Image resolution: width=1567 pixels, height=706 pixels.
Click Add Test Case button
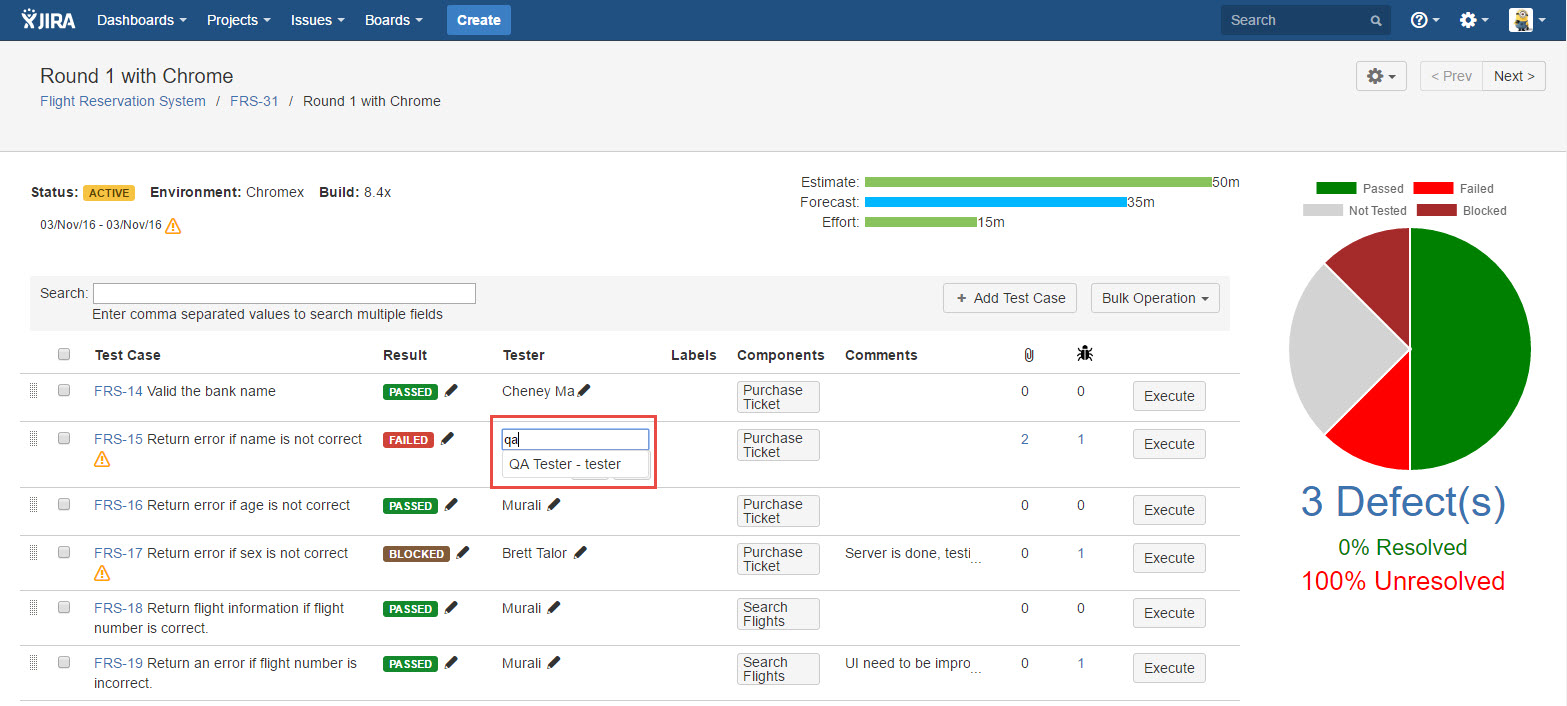click(x=1010, y=298)
